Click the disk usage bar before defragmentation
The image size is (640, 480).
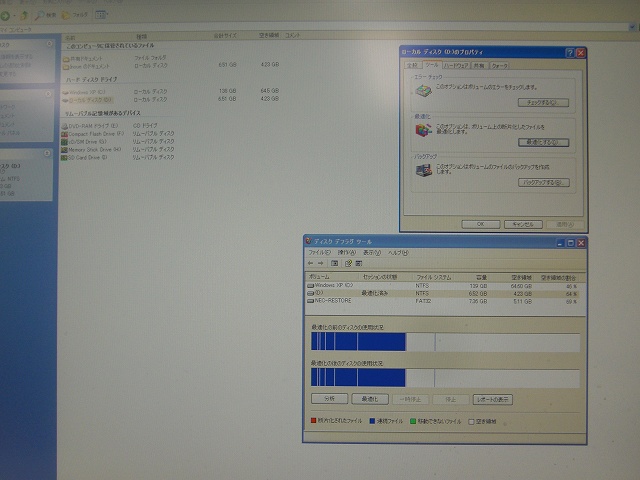445,342
